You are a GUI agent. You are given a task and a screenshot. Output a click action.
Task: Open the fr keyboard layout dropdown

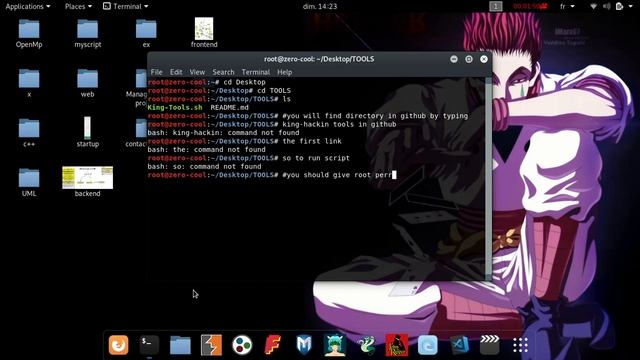(567, 6)
